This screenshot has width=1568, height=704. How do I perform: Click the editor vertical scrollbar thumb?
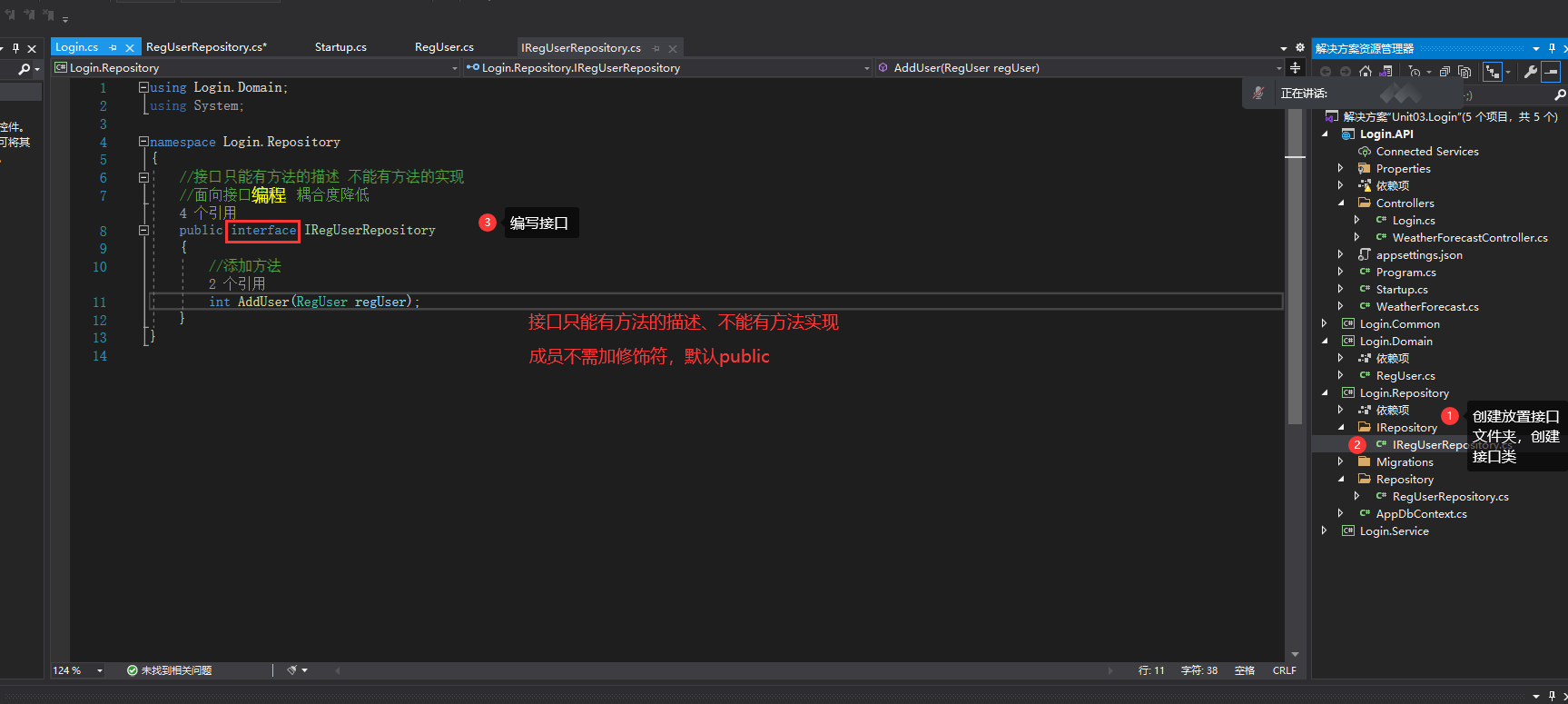pos(1295,266)
